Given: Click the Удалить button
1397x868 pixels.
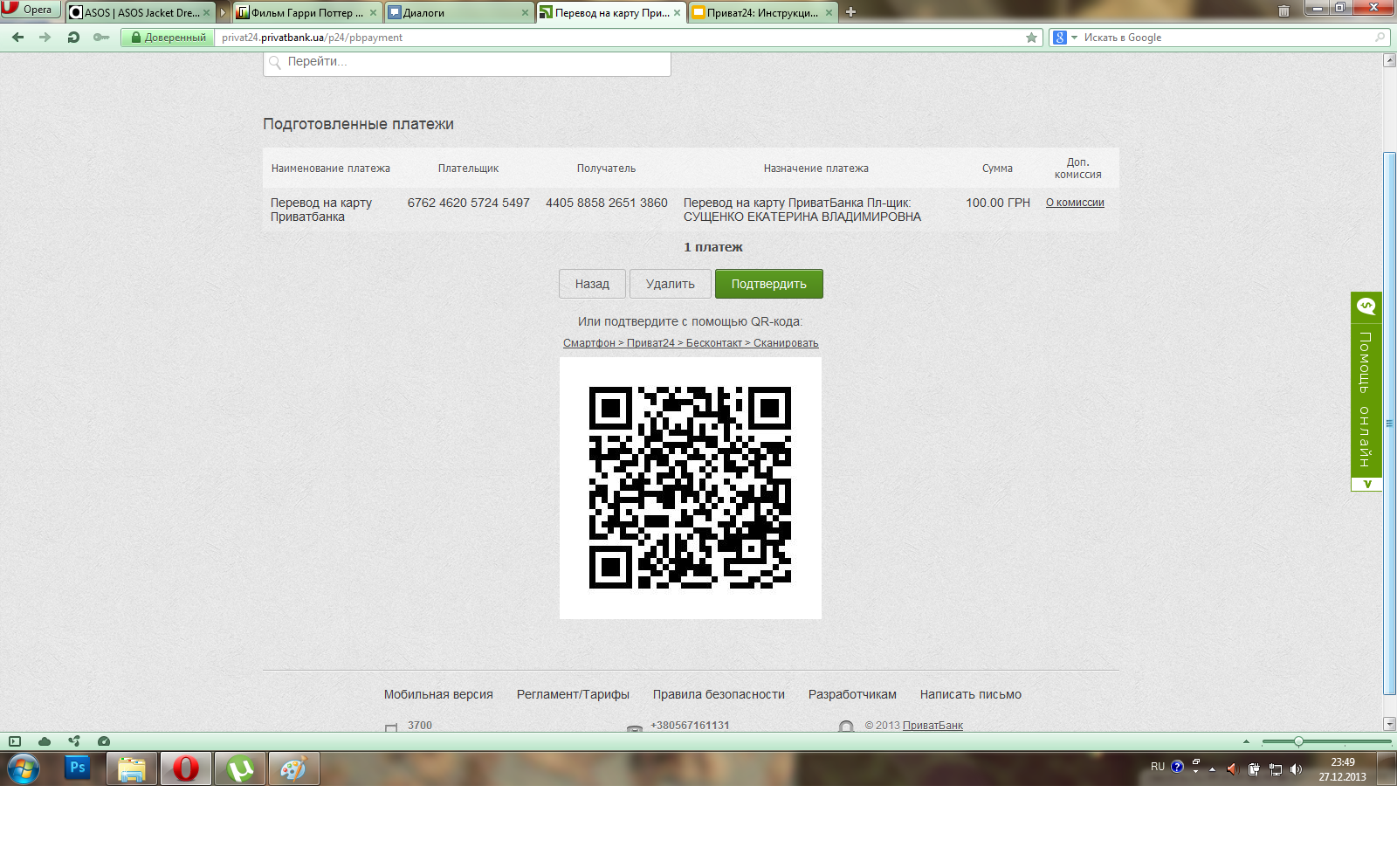Looking at the screenshot, I should (671, 284).
